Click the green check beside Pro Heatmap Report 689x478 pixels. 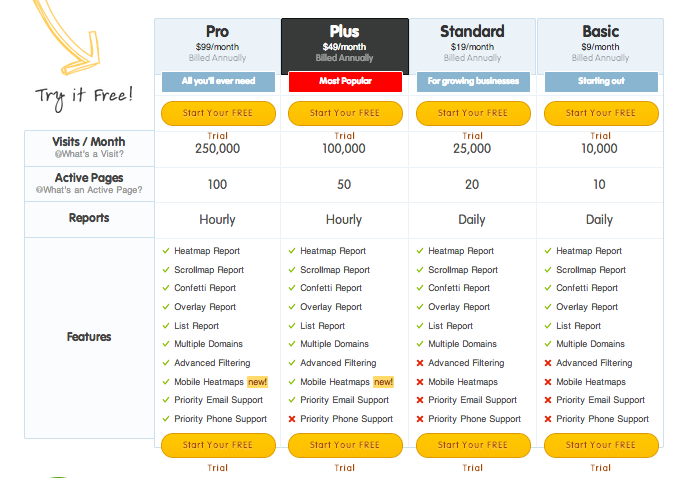166,251
